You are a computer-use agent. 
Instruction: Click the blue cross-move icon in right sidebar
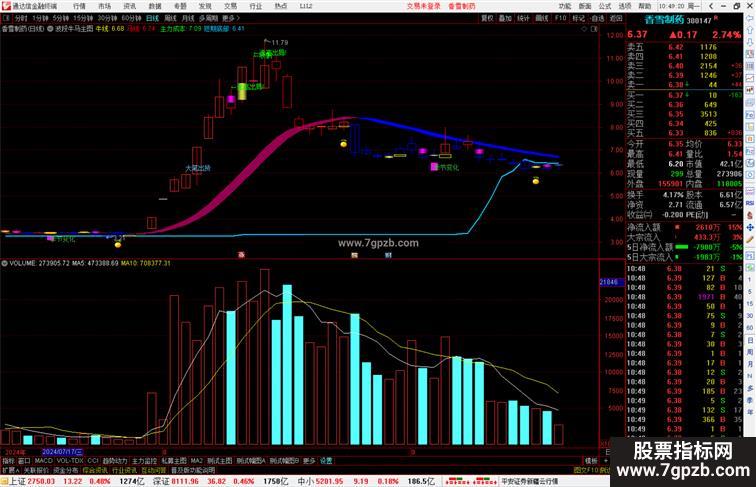coord(750,227)
